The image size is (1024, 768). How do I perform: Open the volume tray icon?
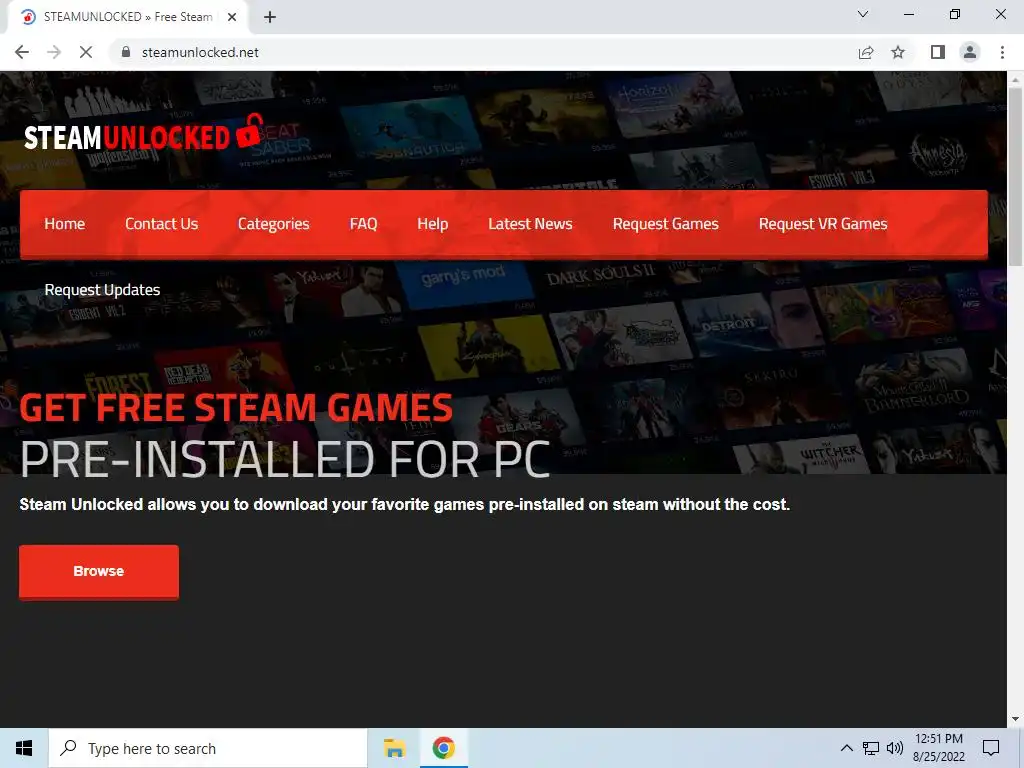(895, 748)
